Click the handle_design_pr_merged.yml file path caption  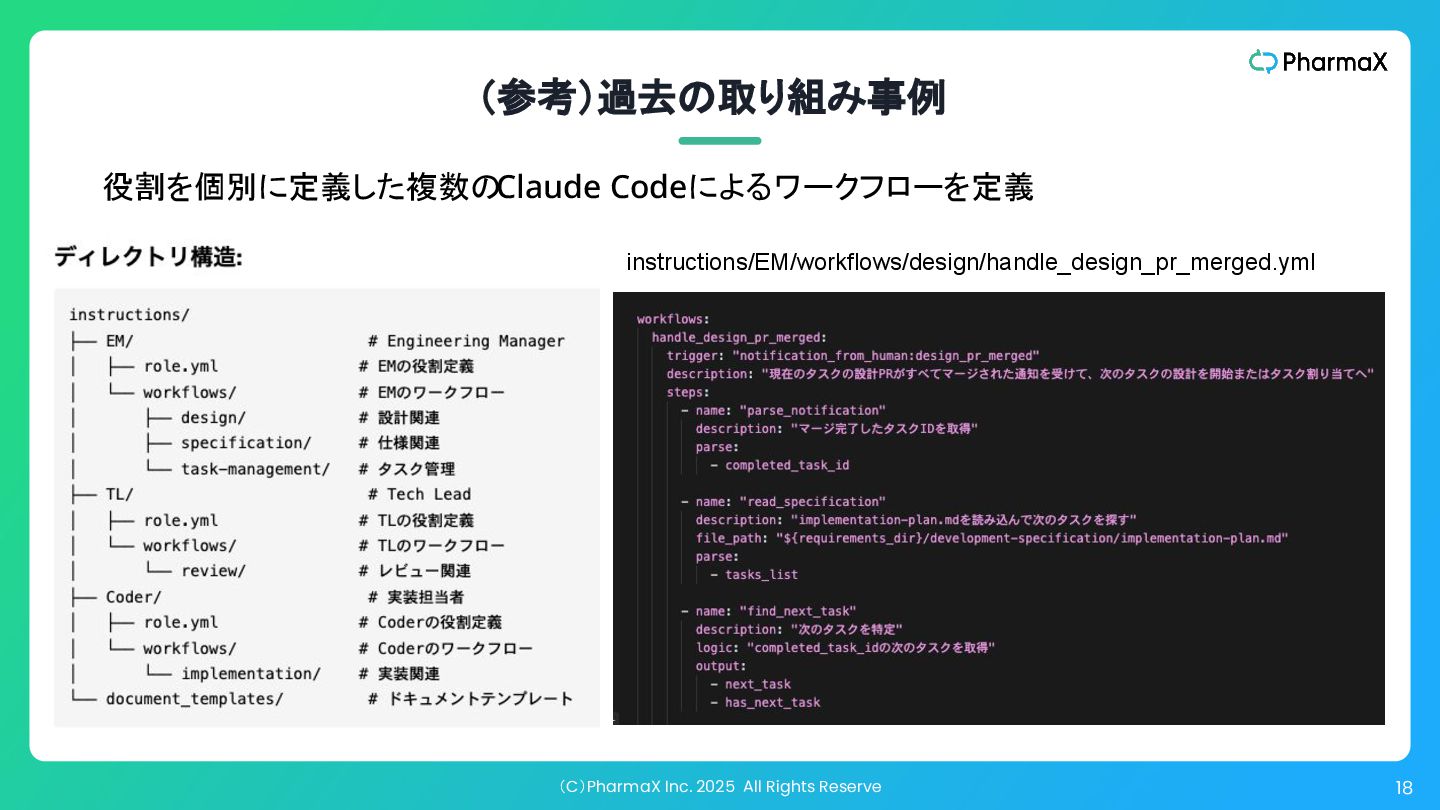[970, 262]
